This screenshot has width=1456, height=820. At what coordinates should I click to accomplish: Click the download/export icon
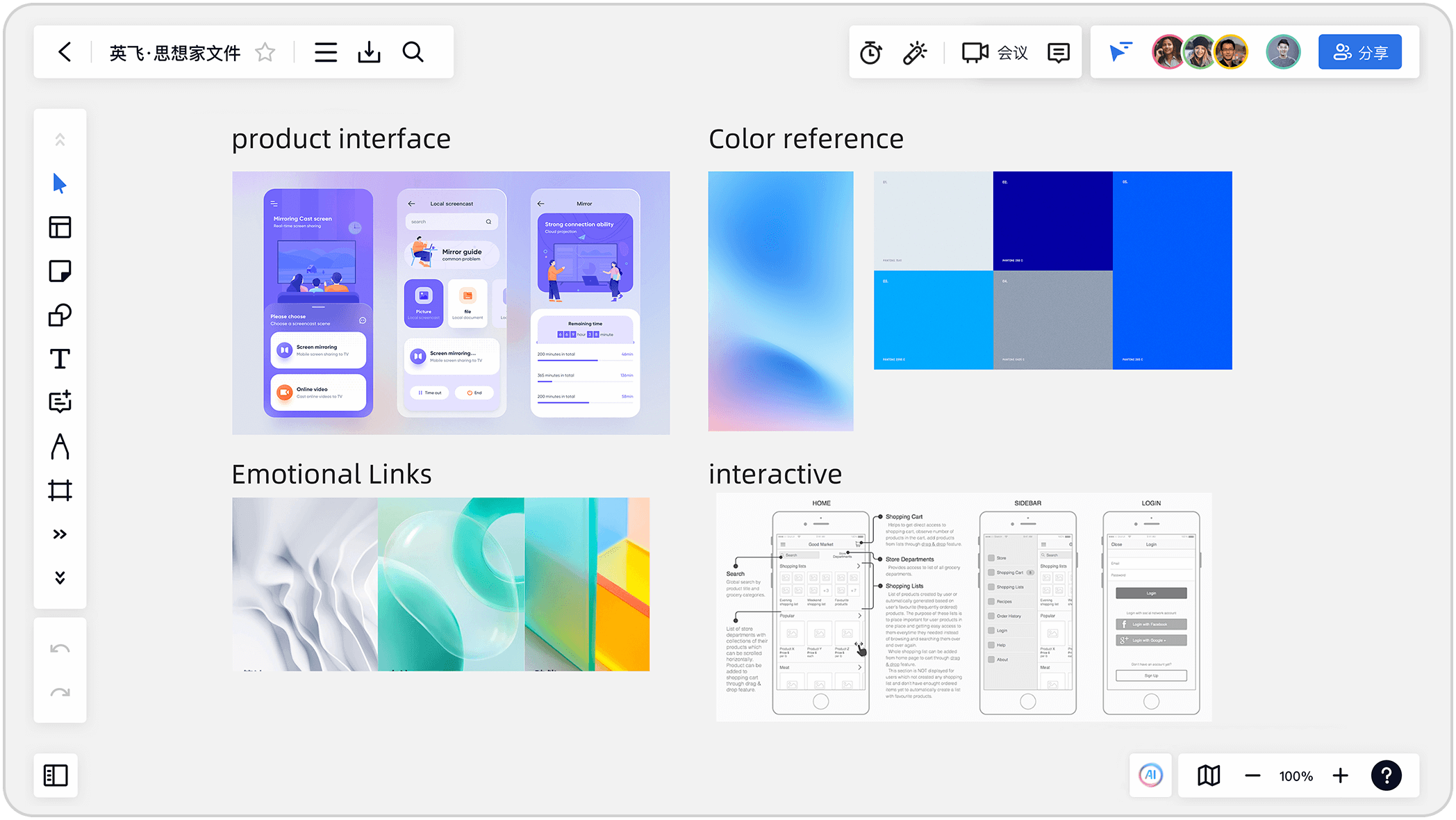tap(369, 52)
